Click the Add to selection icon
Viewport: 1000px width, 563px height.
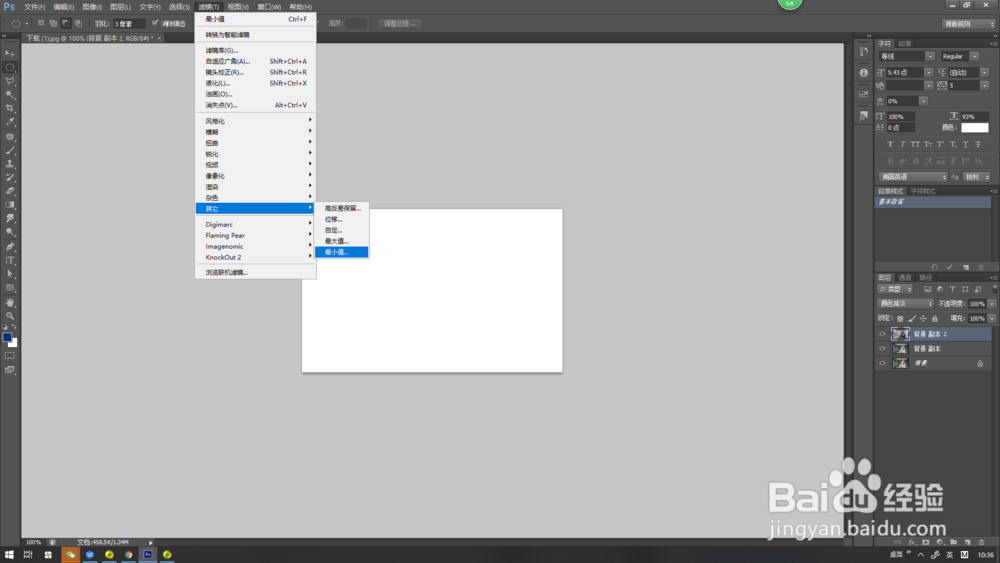tap(53, 24)
